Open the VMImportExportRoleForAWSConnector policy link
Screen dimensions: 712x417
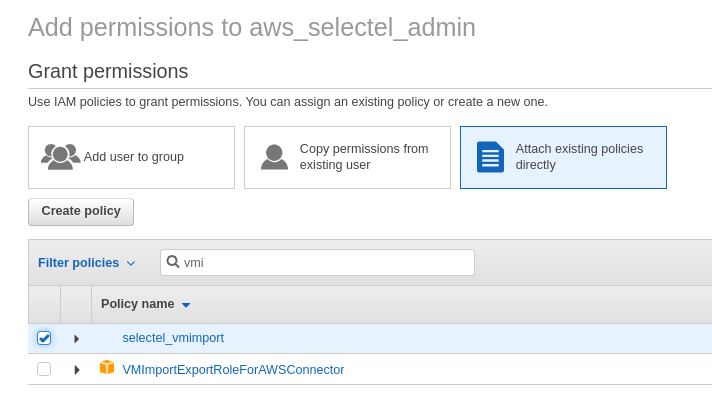233,370
